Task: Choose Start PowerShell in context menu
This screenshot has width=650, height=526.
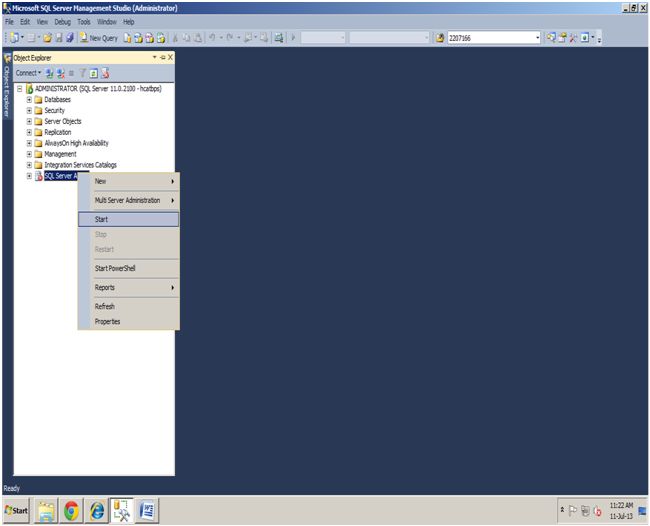Action: 129,268
